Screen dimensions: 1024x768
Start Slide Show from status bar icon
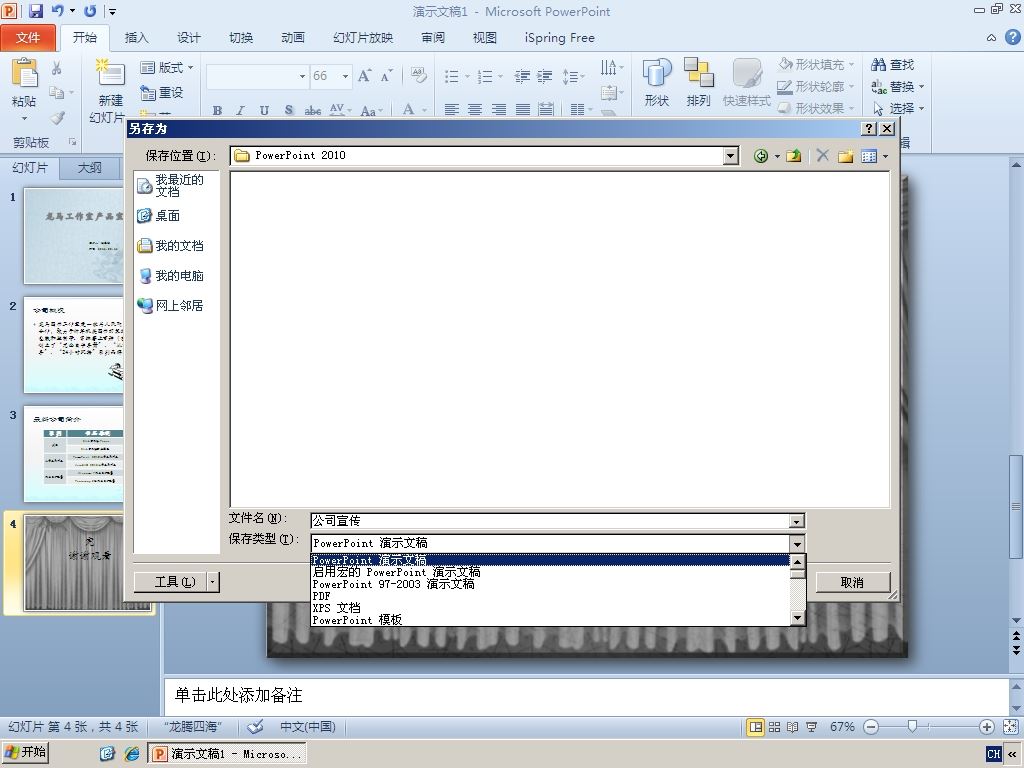(x=812, y=727)
